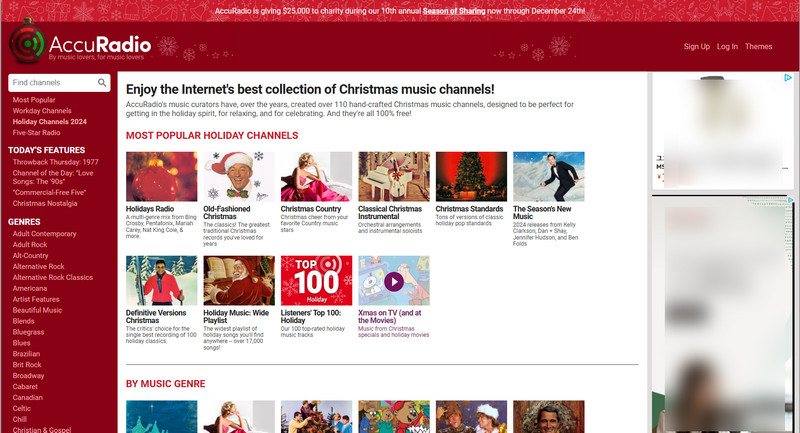Go to Most Popular channels
The height and width of the screenshot is (433, 800).
(x=34, y=100)
